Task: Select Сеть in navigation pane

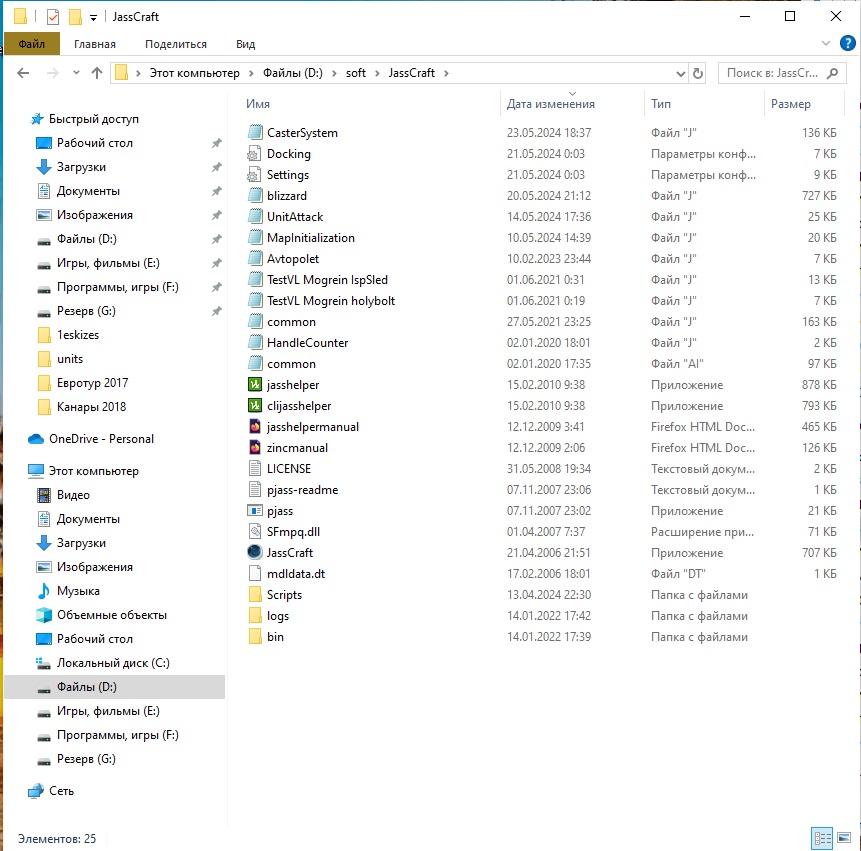Action: [61, 791]
